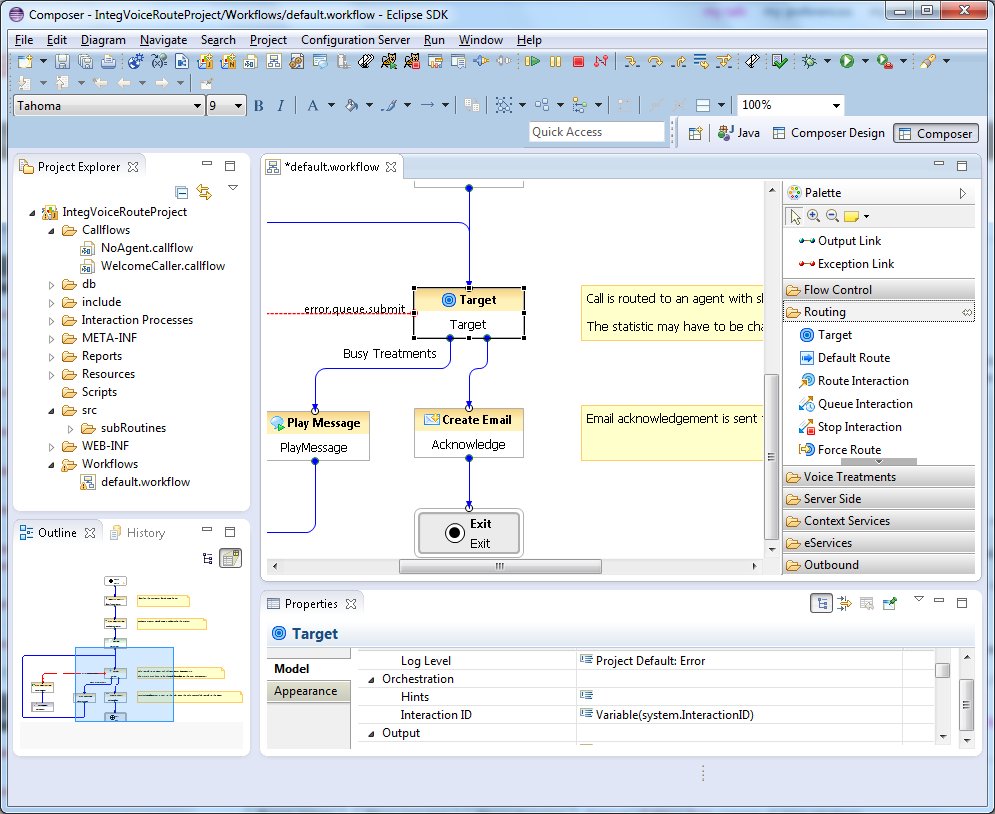Click the green Run button icon
Image resolution: width=995 pixels, height=814 pixels.
point(847,61)
